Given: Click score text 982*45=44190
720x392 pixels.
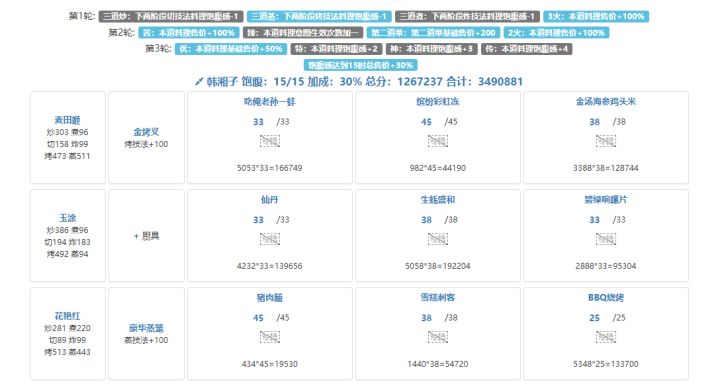Looking at the screenshot, I should (x=438, y=168).
